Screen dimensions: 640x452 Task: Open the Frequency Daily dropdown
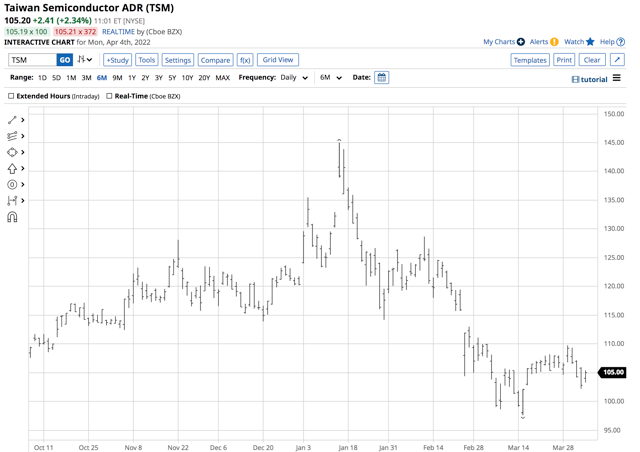click(294, 78)
